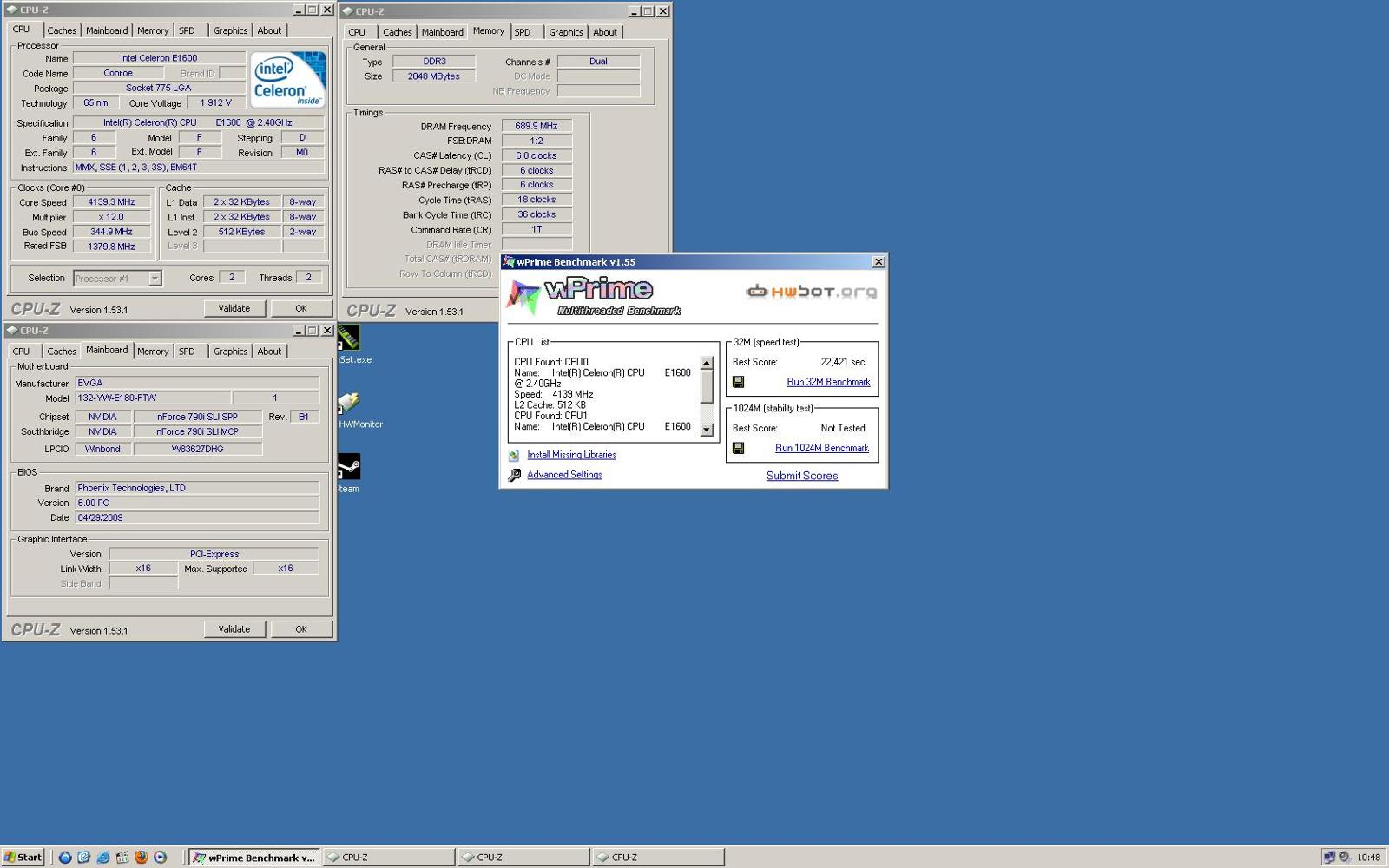The width and height of the screenshot is (1389, 868).
Task: Launch Firefox from the quick launch bar
Action: [x=141, y=857]
